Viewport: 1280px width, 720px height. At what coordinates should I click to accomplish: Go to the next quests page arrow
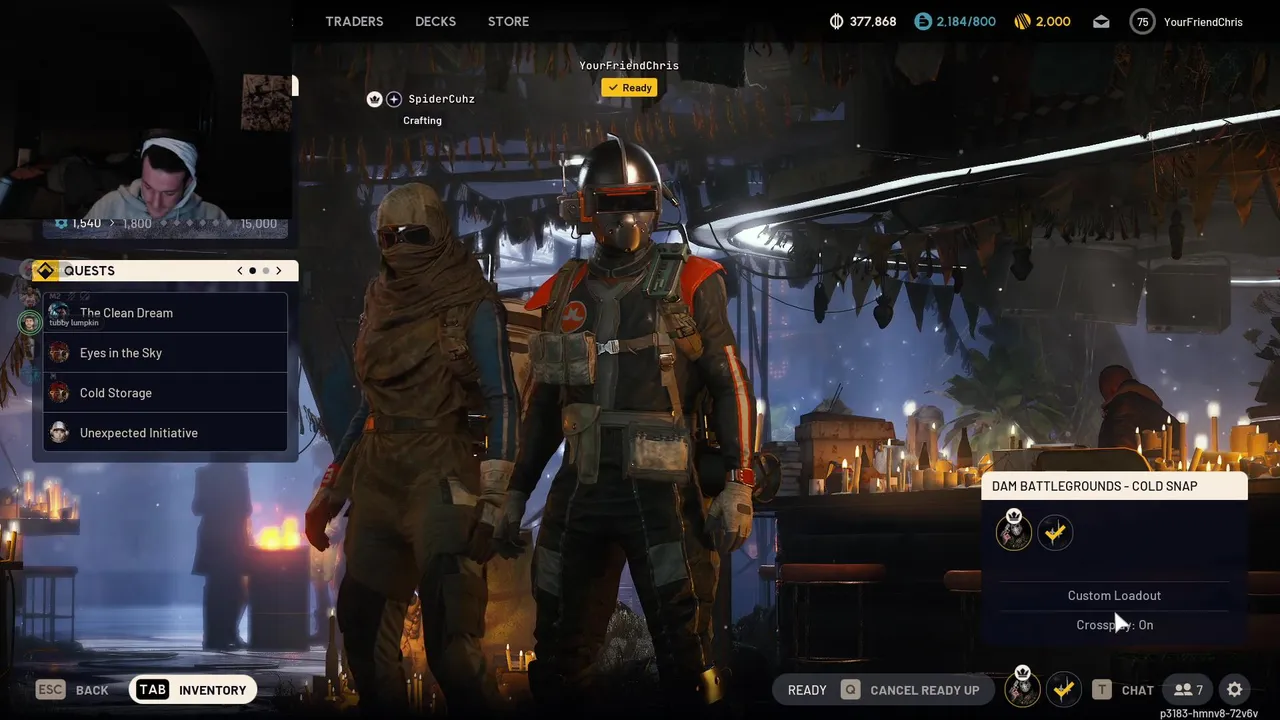[x=279, y=271]
